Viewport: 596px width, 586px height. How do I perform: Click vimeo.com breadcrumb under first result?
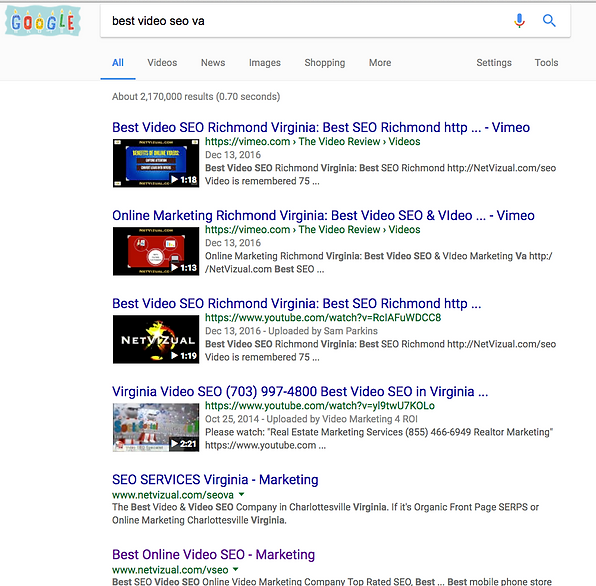[x=312, y=142]
